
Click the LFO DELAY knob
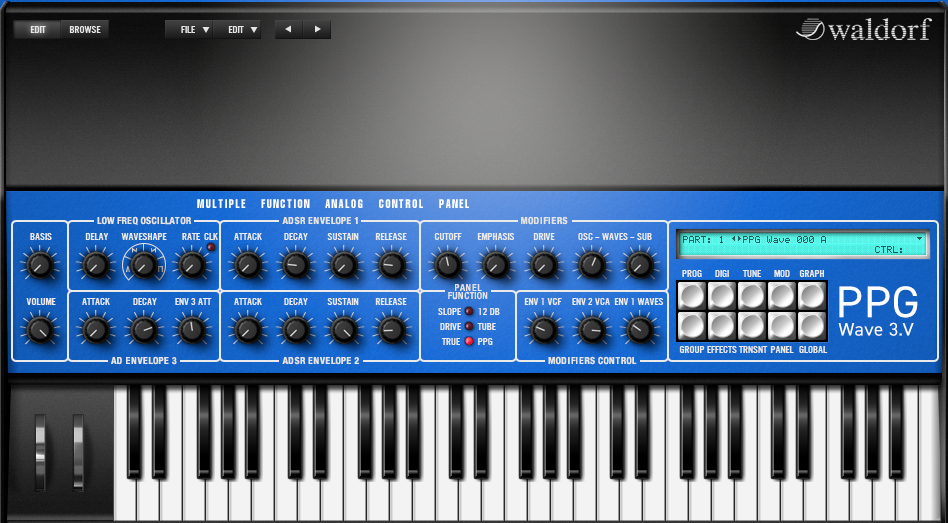pyautogui.click(x=96, y=265)
